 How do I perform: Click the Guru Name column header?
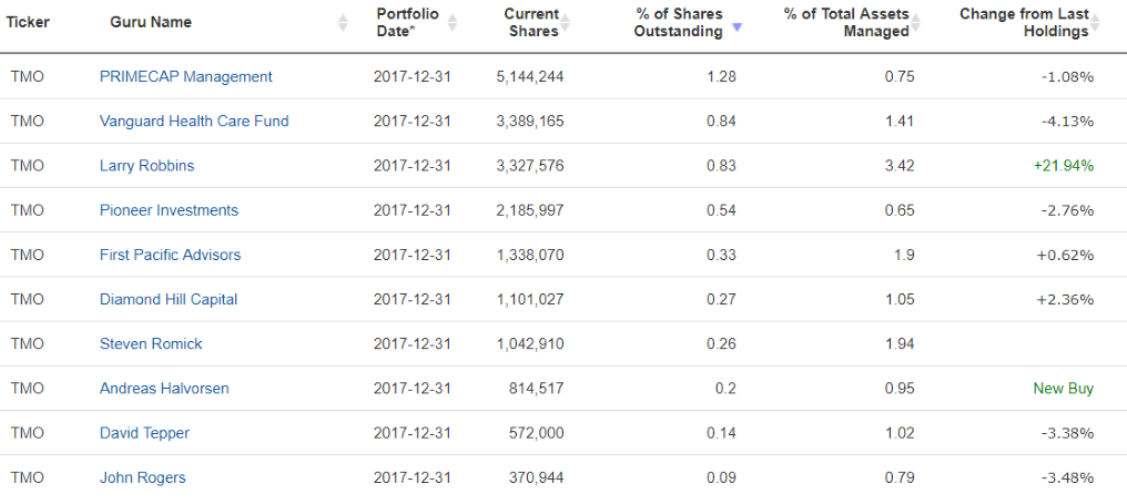(x=151, y=22)
